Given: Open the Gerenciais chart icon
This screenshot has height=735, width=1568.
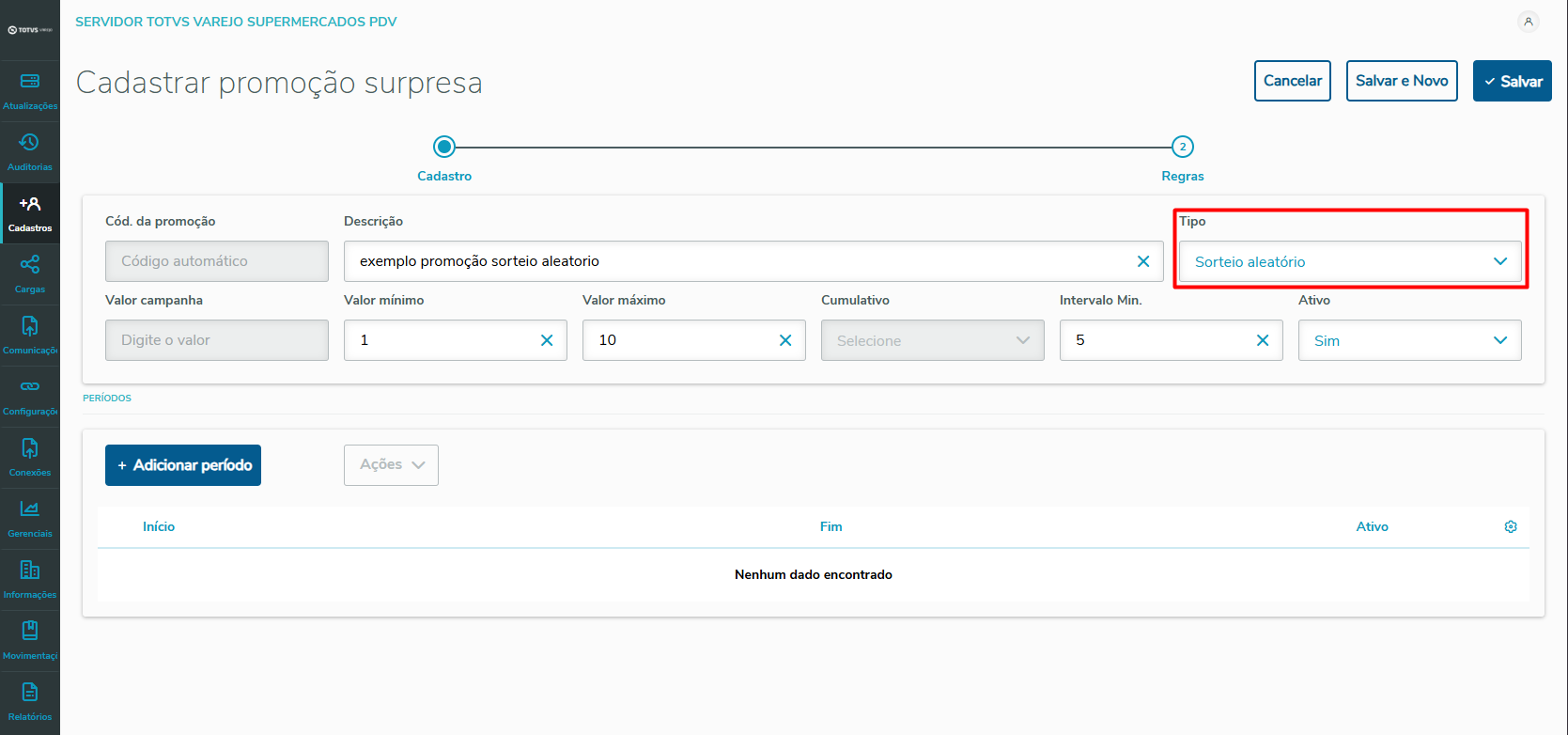Looking at the screenshot, I should (30, 509).
